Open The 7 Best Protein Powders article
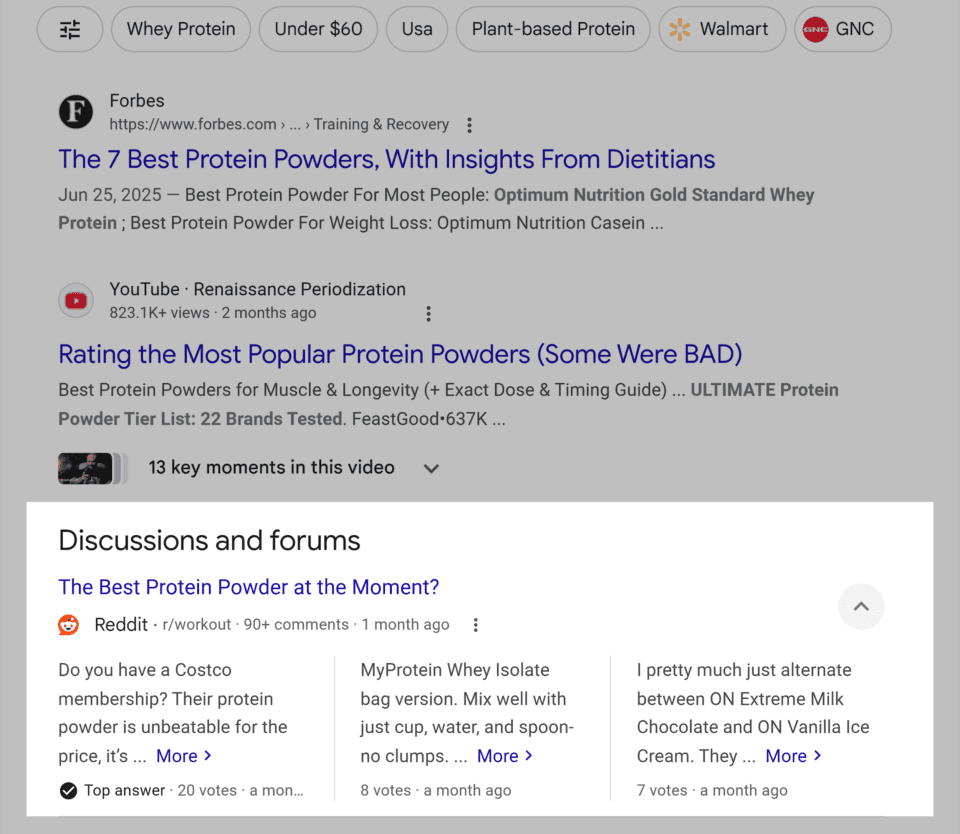Screen dimensions: 960x834 [x=386, y=160]
